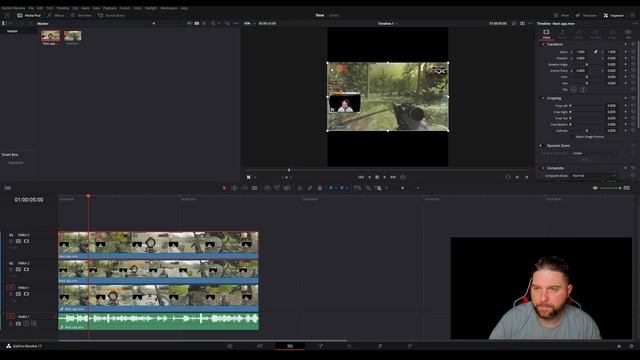Open the Playback menu

[x=109, y=8]
